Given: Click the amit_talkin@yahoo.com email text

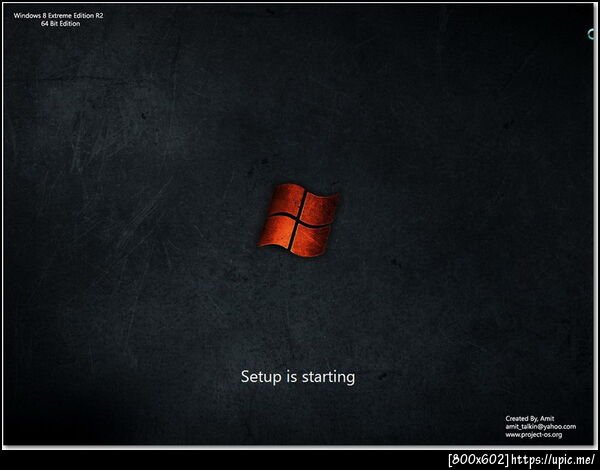Looking at the screenshot, I should [x=540, y=426].
